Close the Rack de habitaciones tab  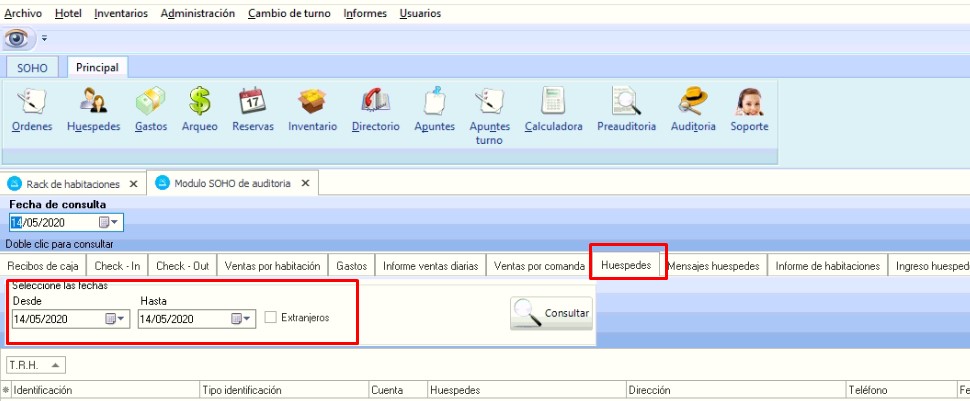click(x=133, y=184)
